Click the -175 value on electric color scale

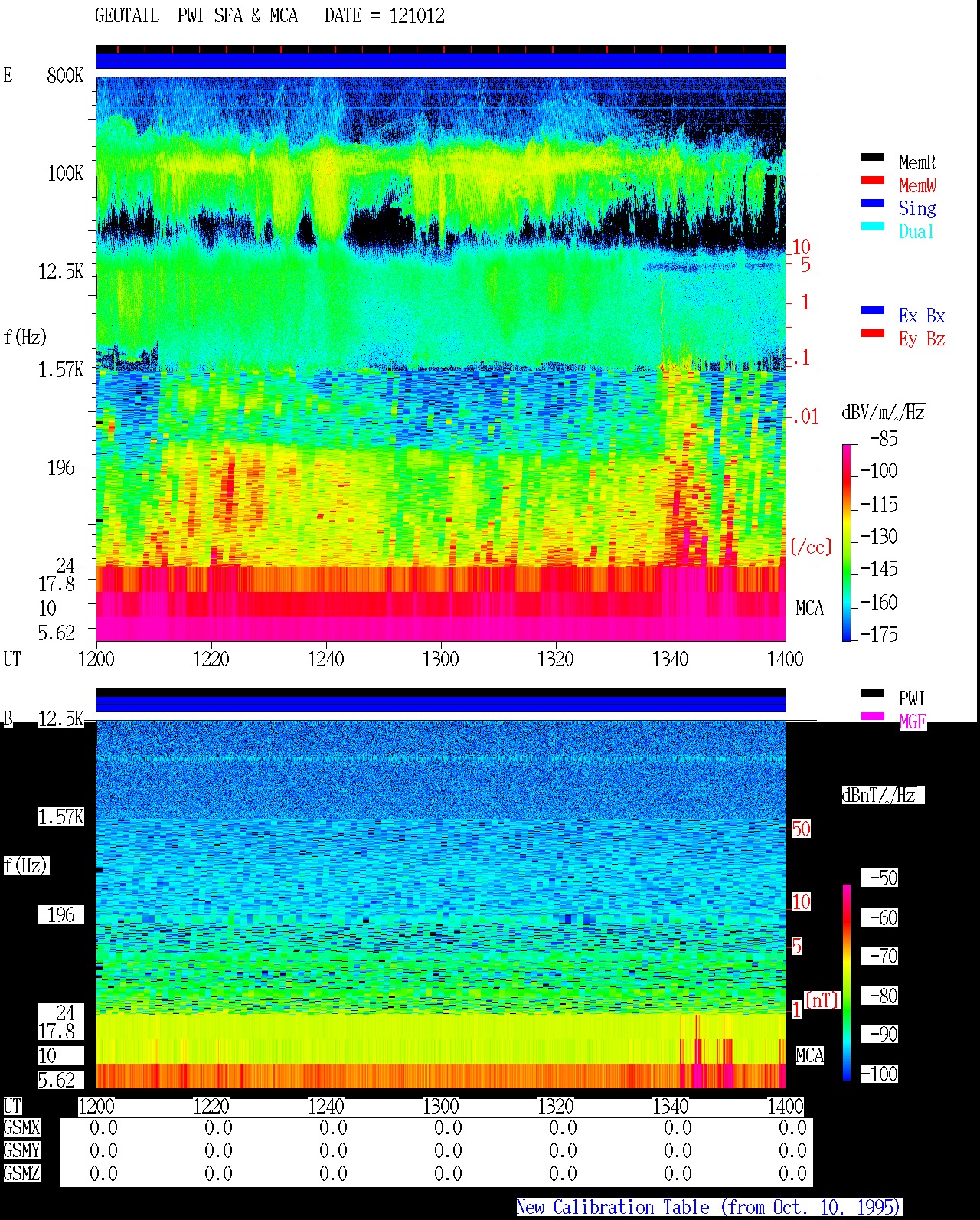(879, 635)
